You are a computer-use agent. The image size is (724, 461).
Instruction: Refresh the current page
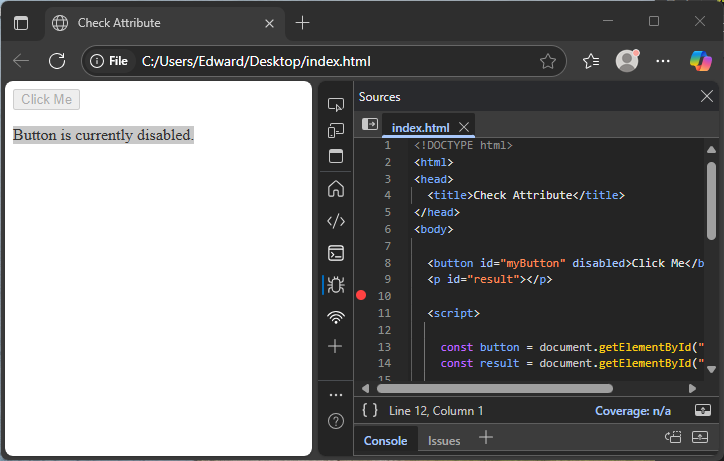[x=57, y=61]
